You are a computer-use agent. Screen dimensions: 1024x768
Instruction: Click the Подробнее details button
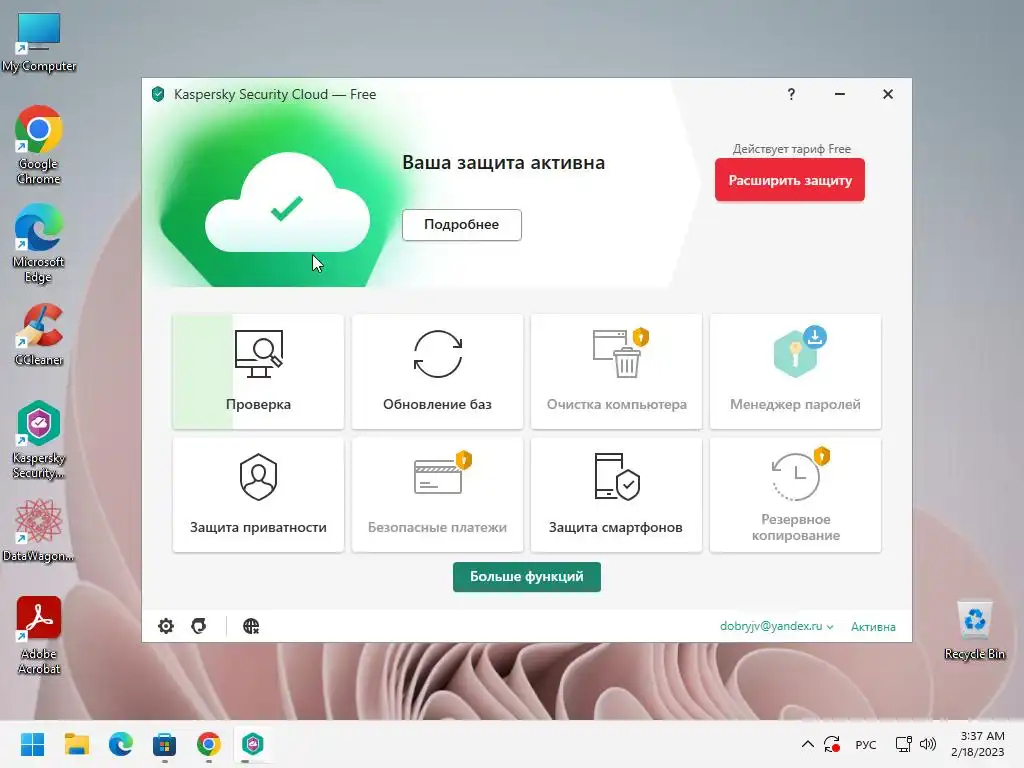(462, 225)
